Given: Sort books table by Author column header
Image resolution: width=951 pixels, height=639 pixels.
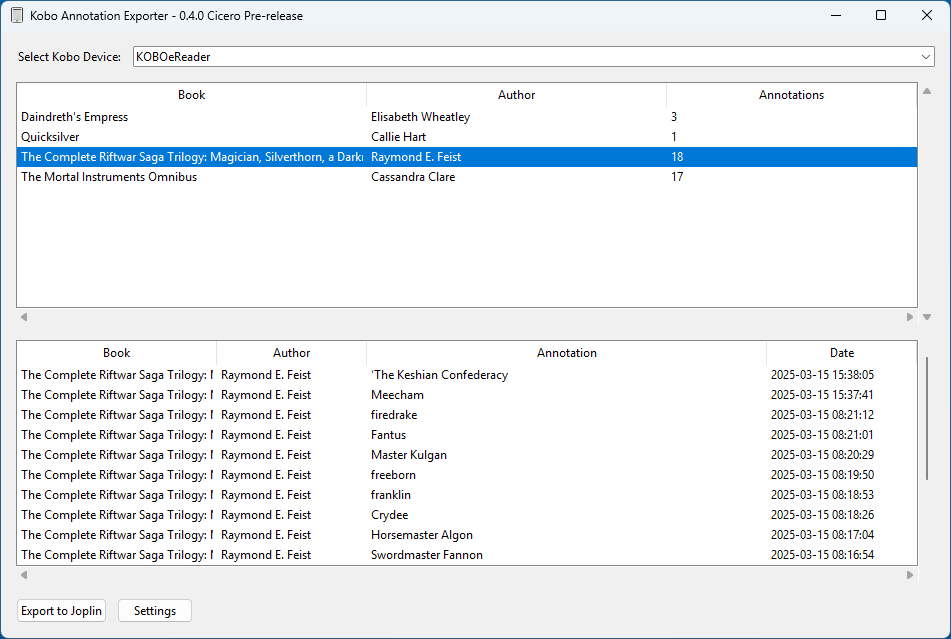Looking at the screenshot, I should coord(516,95).
